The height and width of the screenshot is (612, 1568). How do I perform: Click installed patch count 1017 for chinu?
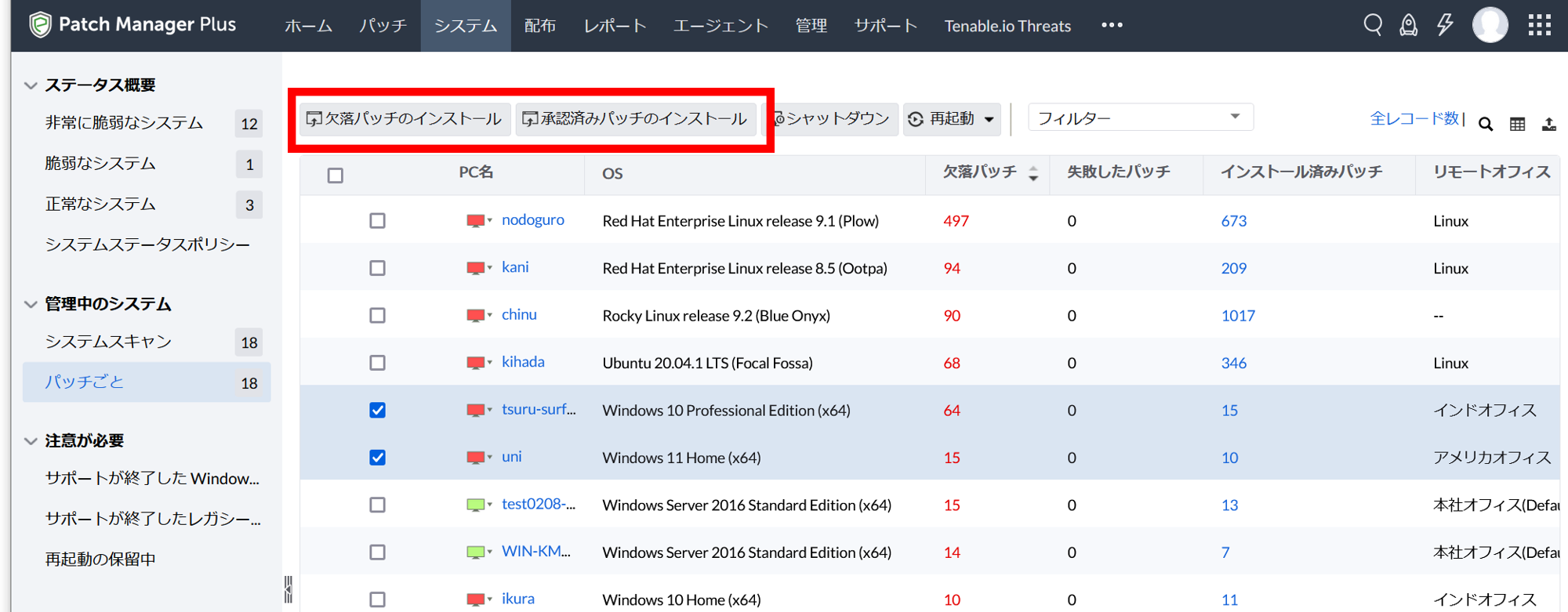tap(1238, 316)
